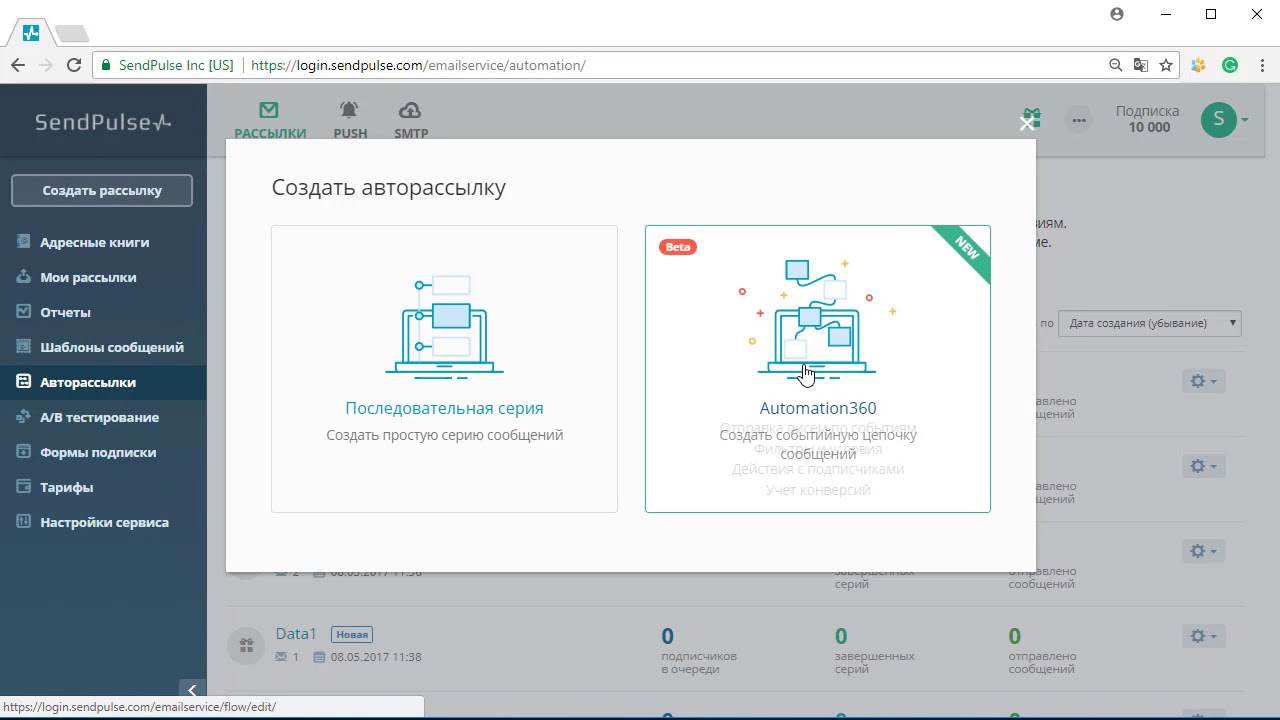This screenshot has width=1280, height=720.
Task: Open the gear dropdown on first row
Action: click(x=1203, y=381)
